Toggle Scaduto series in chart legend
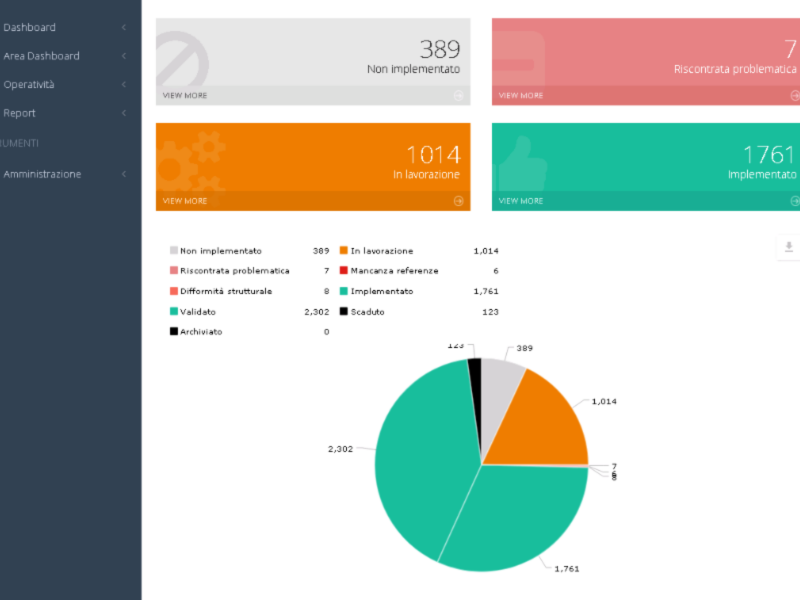This screenshot has height=600, width=800. (x=367, y=312)
